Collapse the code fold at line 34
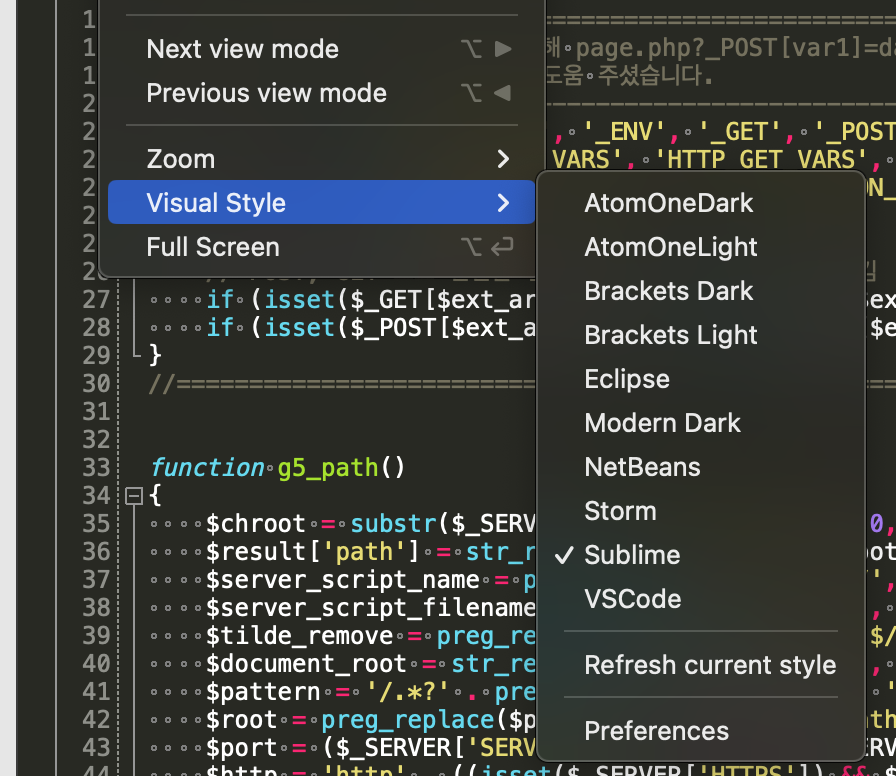This screenshot has height=776, width=896. [133, 495]
